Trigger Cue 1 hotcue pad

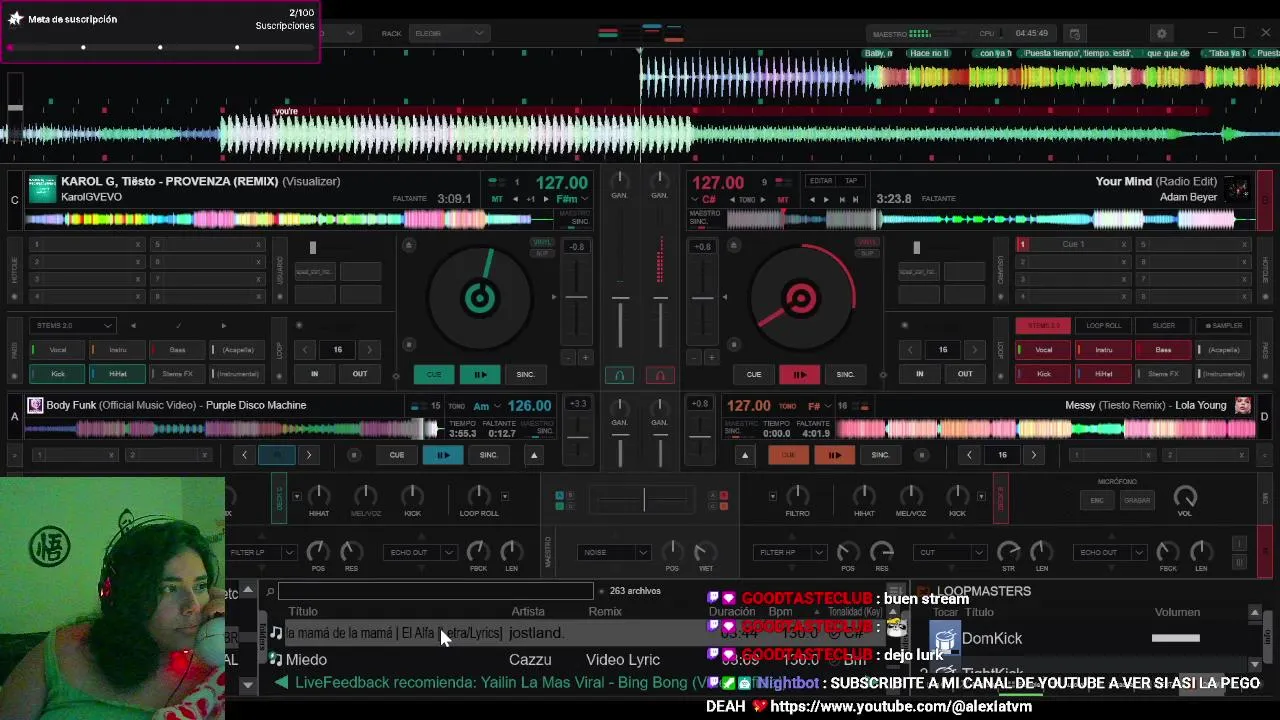tap(1073, 244)
